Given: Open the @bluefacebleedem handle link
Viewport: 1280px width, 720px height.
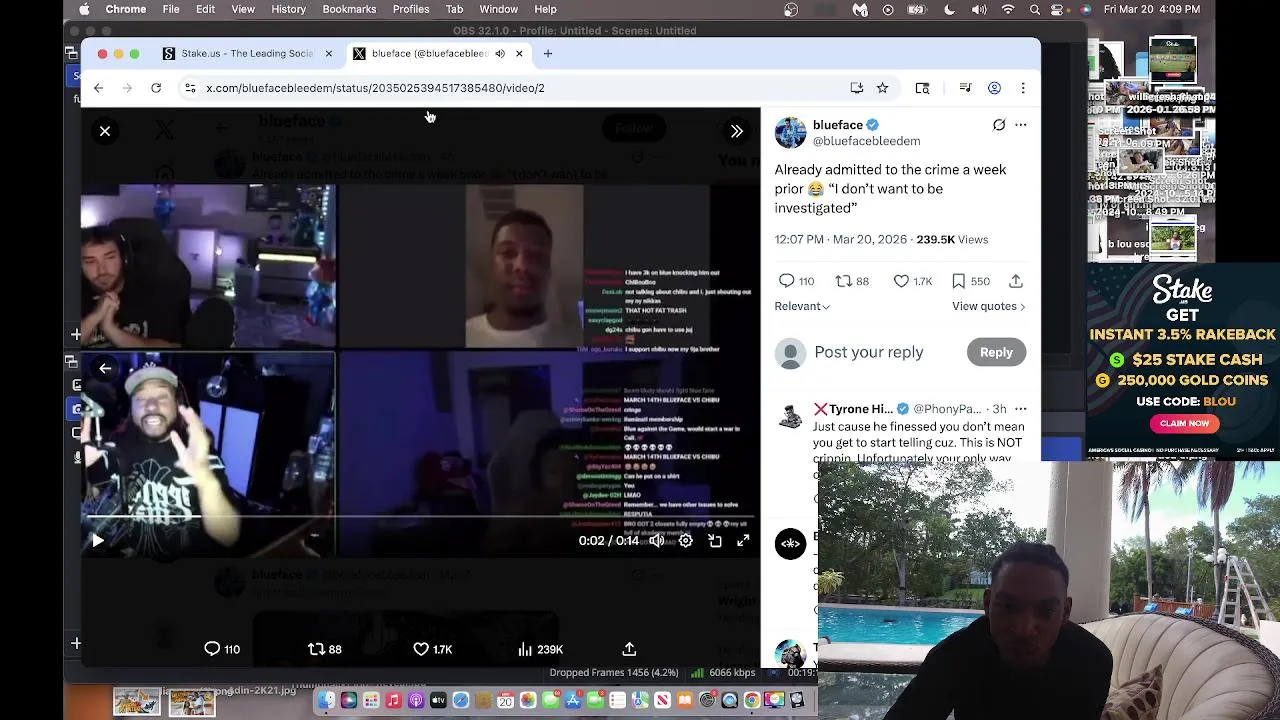Looking at the screenshot, I should point(867,141).
